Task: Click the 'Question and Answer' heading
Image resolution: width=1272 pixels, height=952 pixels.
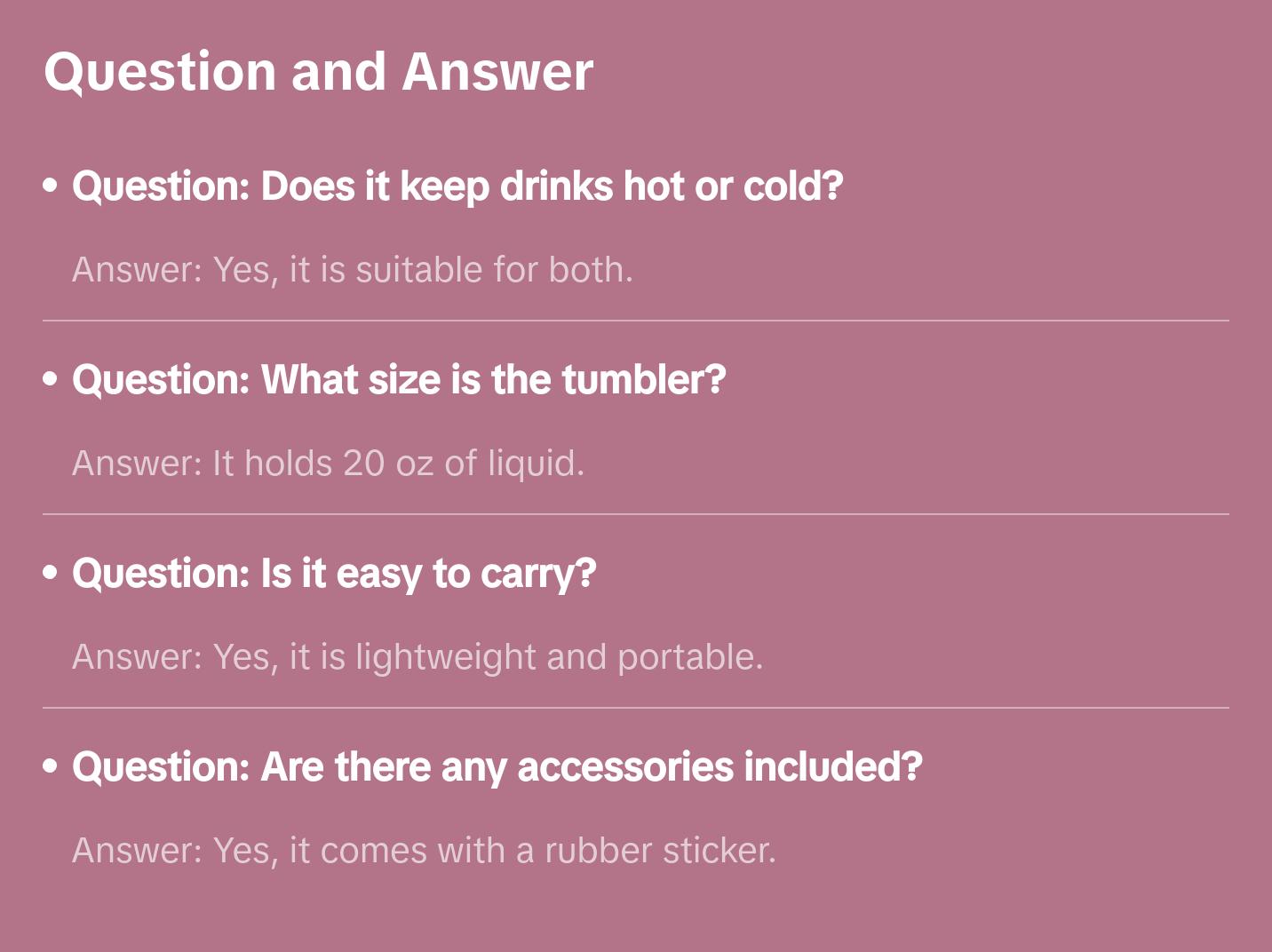Action: [x=318, y=72]
